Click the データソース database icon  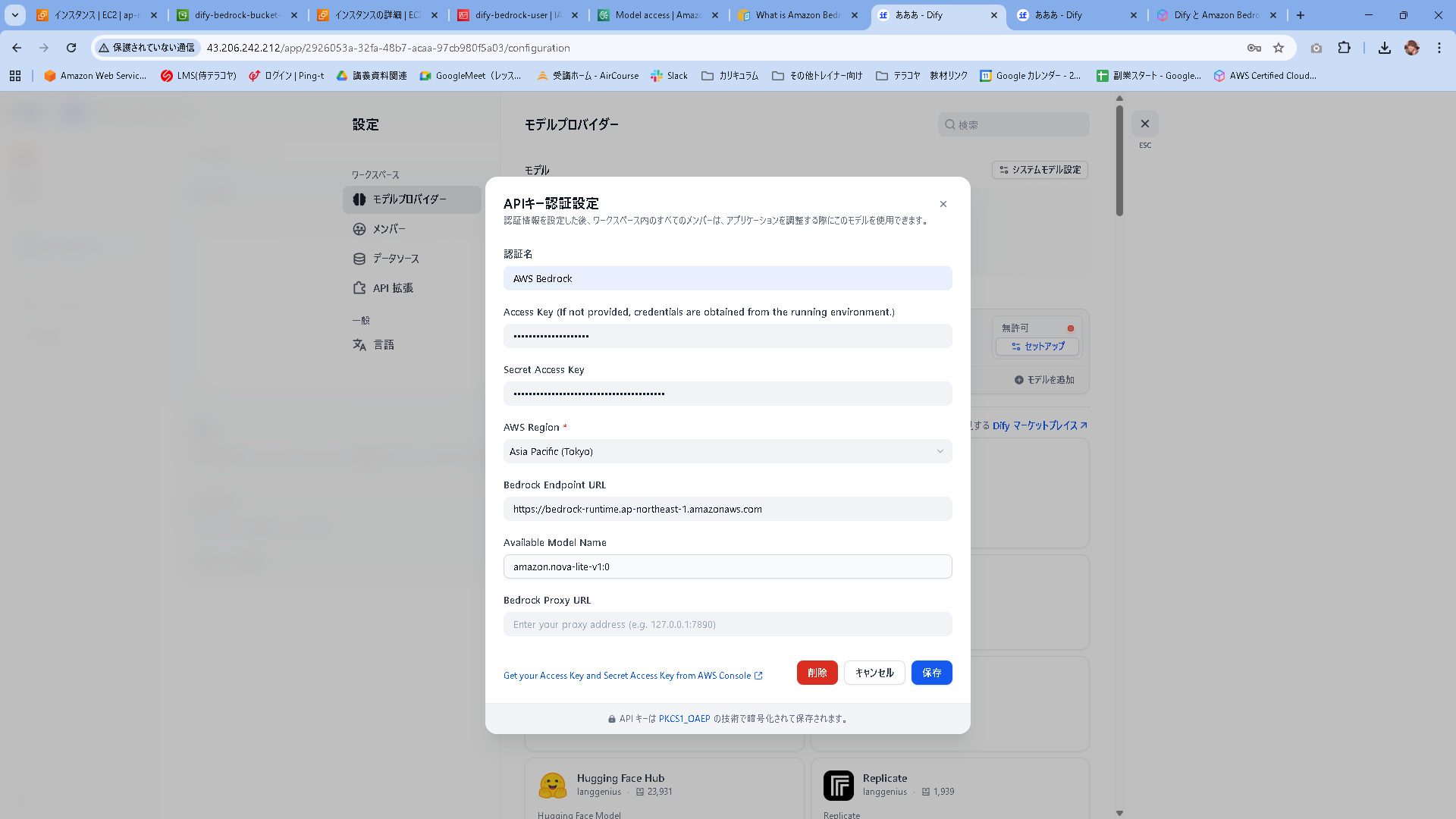coord(359,258)
